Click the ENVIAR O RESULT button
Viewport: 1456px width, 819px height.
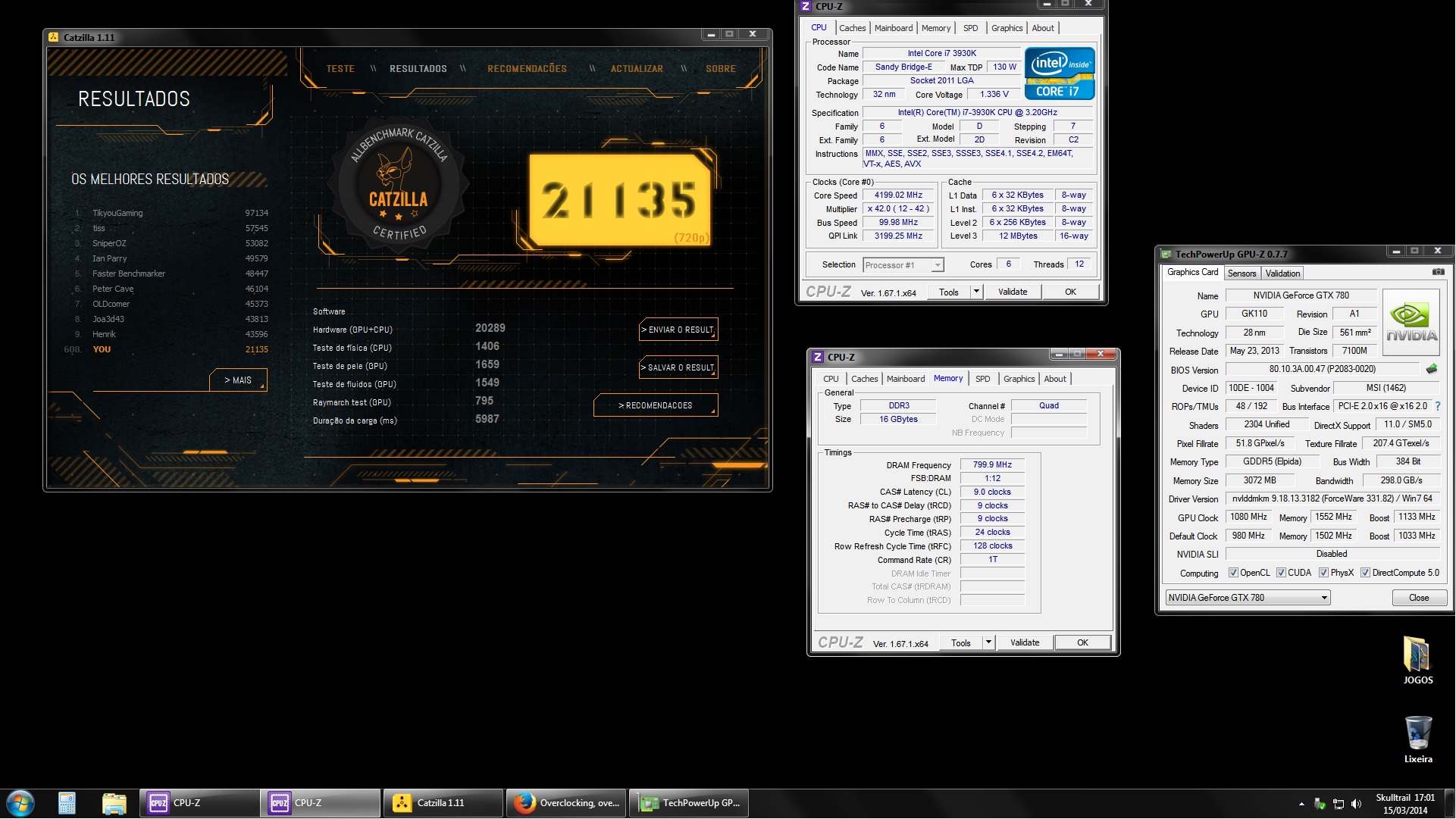(678, 330)
